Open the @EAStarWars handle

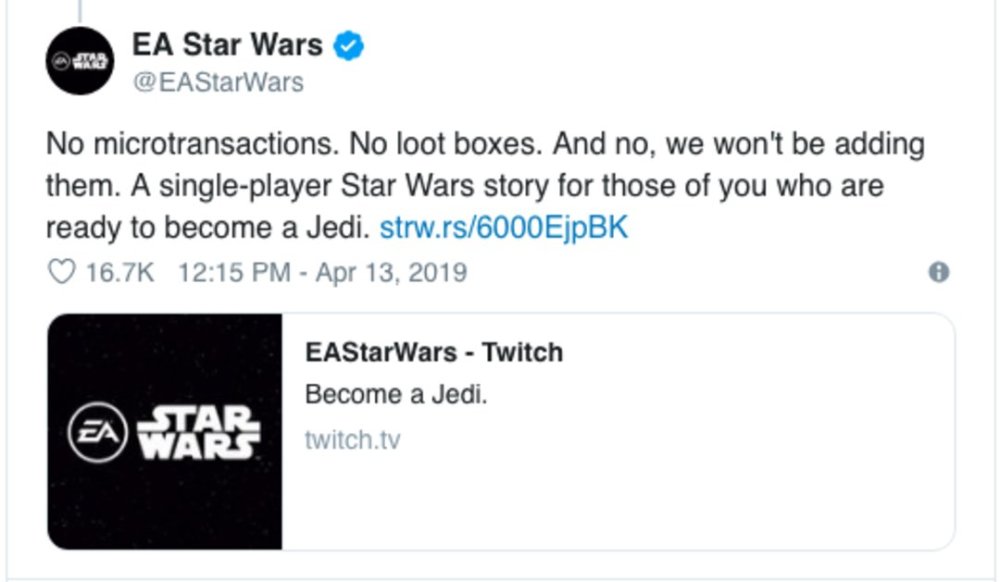coord(217,82)
